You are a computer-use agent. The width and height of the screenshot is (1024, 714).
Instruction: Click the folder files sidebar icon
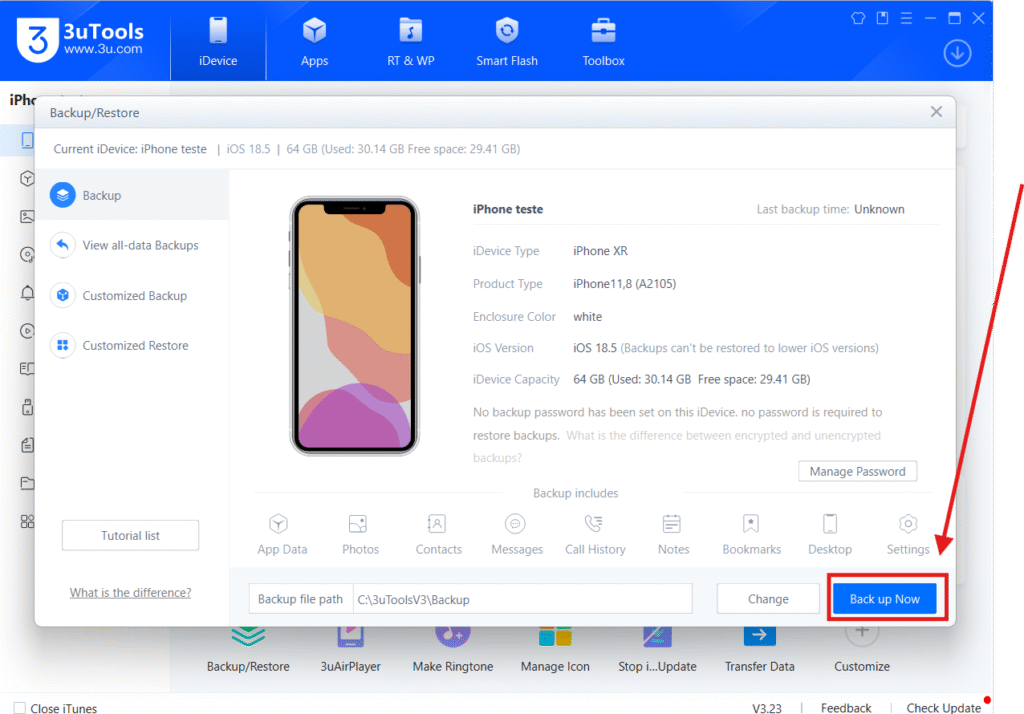[x=27, y=483]
